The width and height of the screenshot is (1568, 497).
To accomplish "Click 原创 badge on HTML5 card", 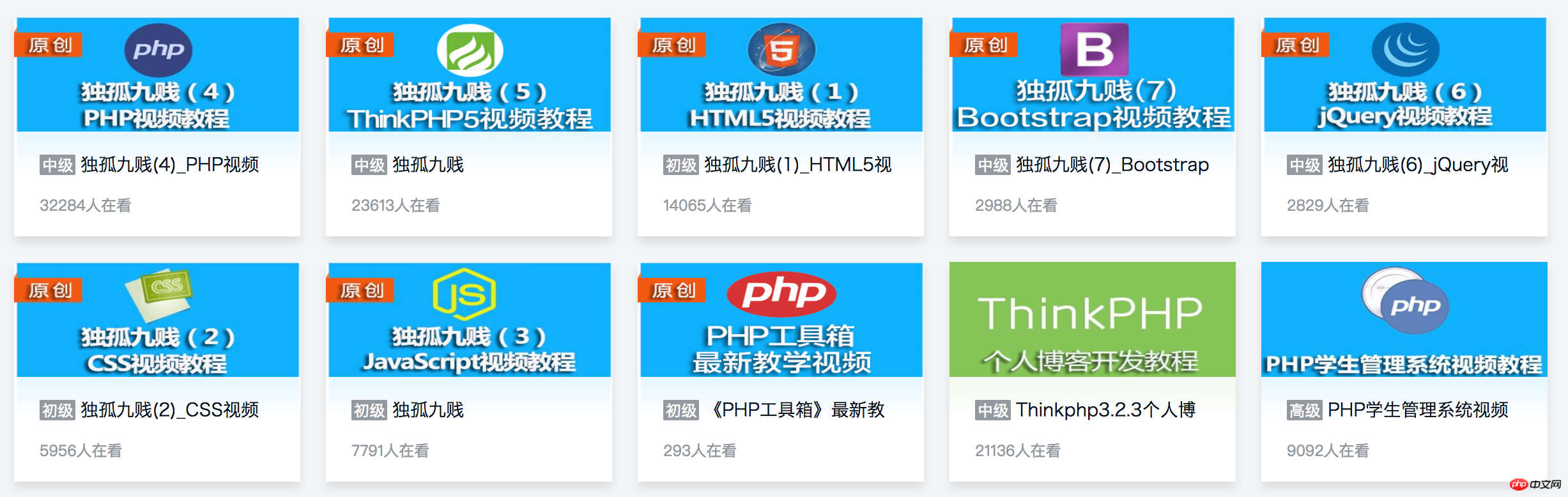I will point(672,45).
